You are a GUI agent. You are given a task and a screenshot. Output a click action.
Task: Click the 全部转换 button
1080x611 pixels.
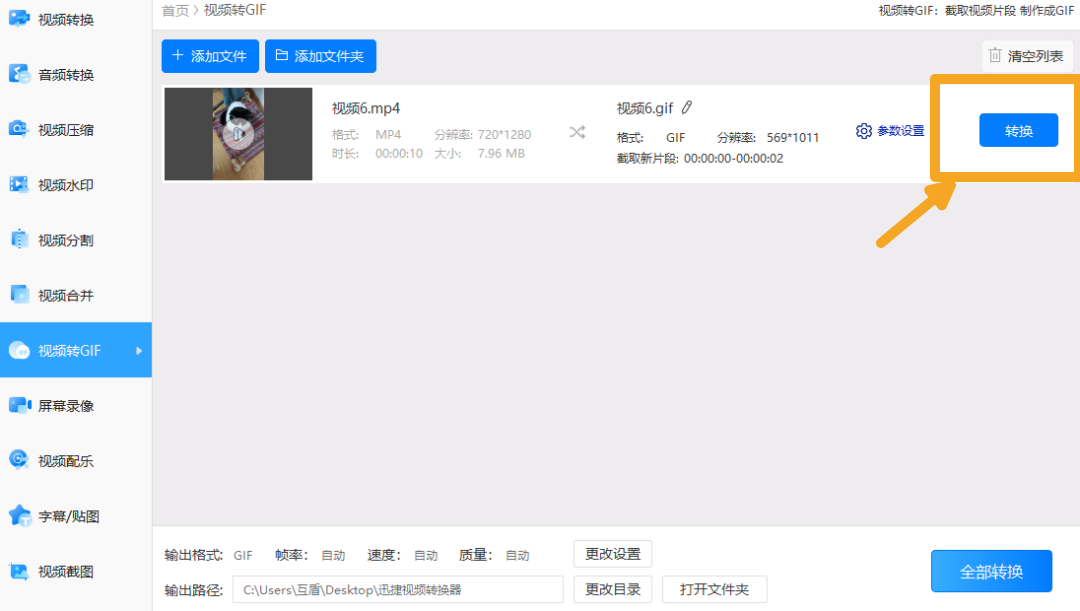pos(991,571)
